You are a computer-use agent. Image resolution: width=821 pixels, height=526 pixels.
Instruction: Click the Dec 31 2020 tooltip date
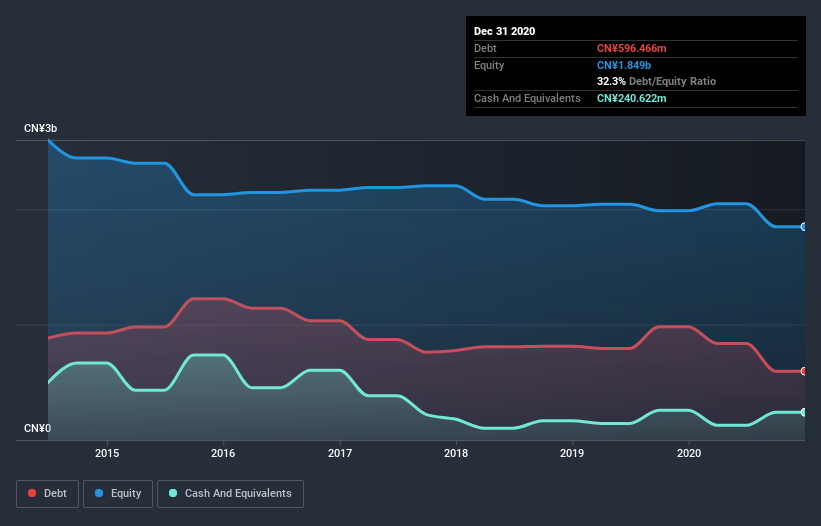504,31
